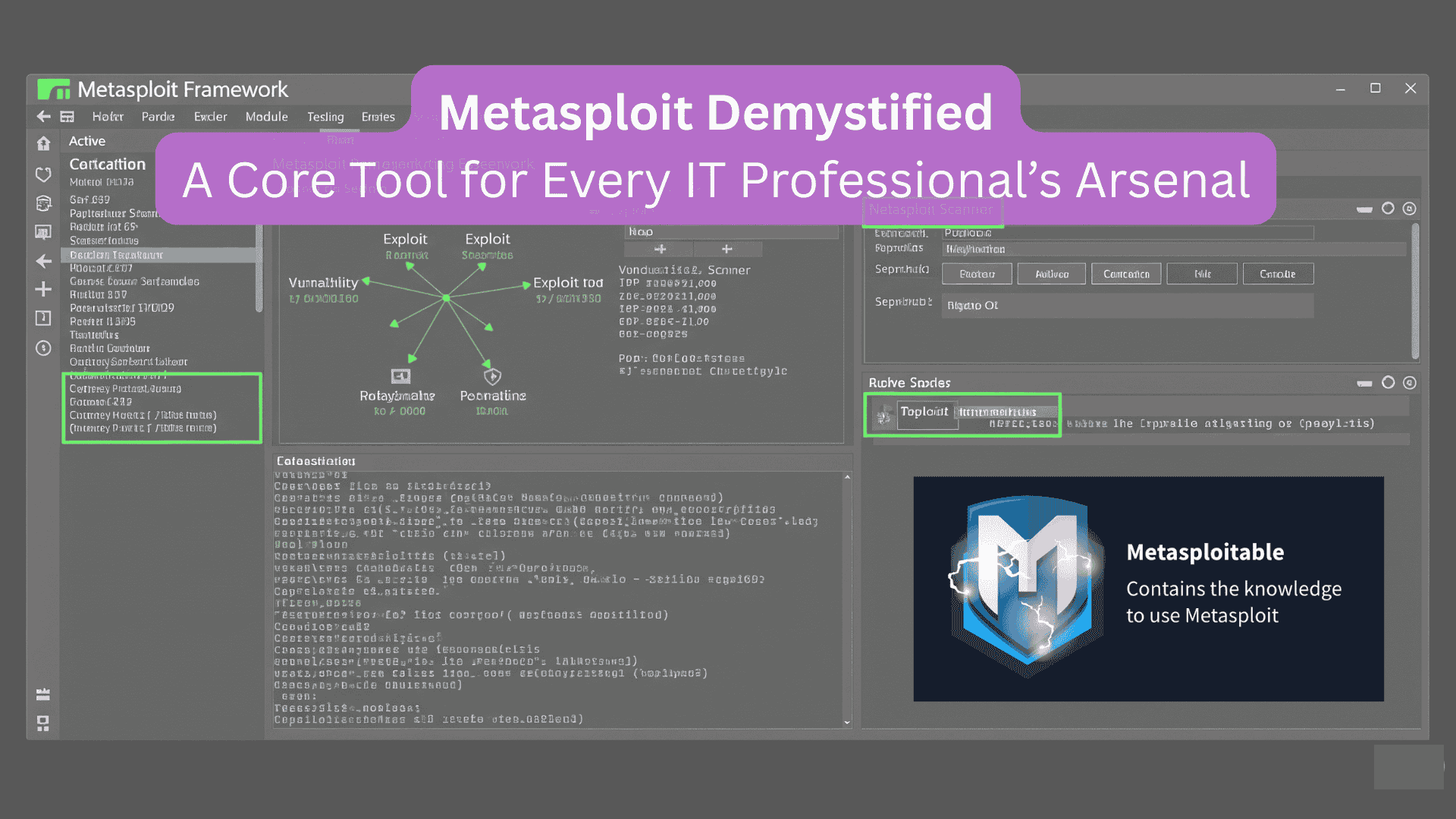Click the back arrow beside the menu bar

pyautogui.click(x=43, y=116)
